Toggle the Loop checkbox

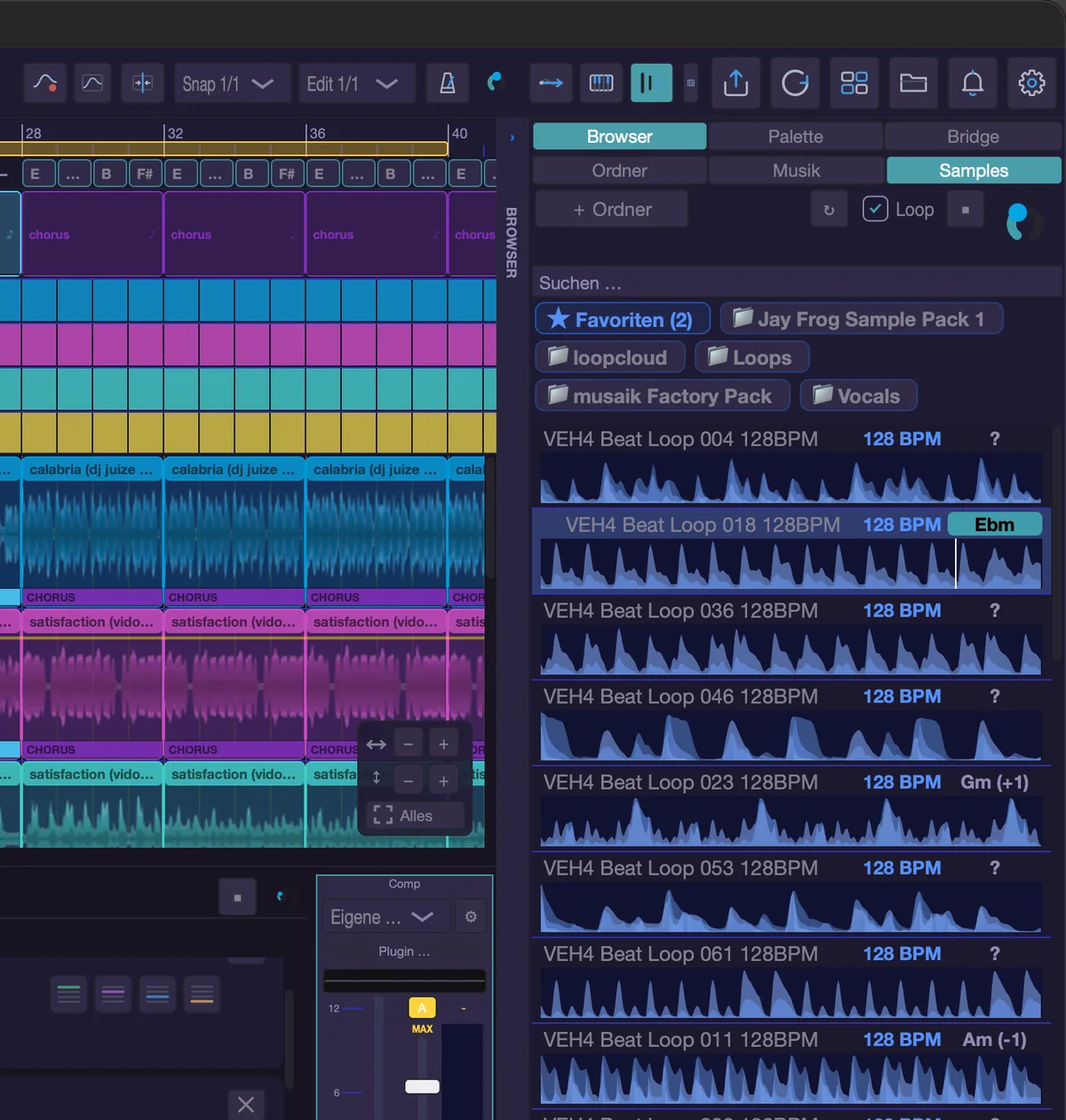[875, 210]
